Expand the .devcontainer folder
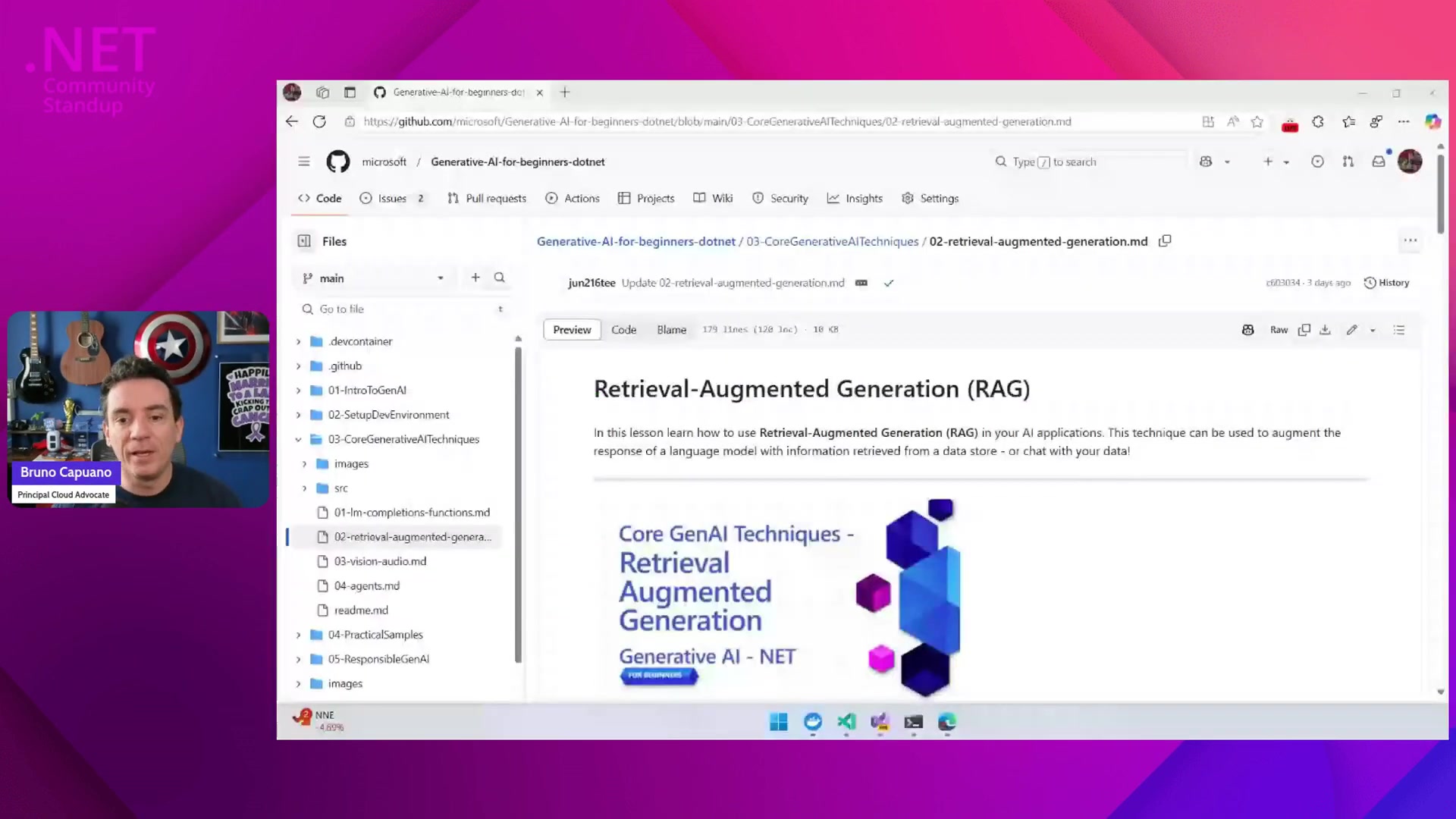The width and height of the screenshot is (1456, 819). click(298, 342)
